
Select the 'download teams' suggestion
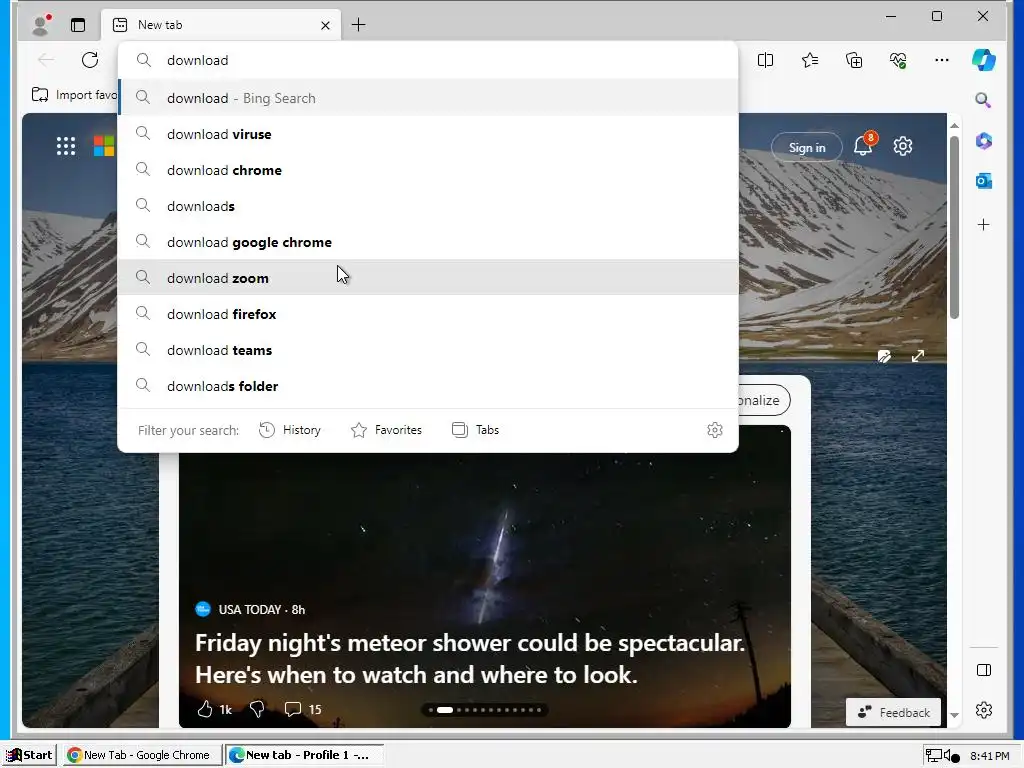point(428,350)
